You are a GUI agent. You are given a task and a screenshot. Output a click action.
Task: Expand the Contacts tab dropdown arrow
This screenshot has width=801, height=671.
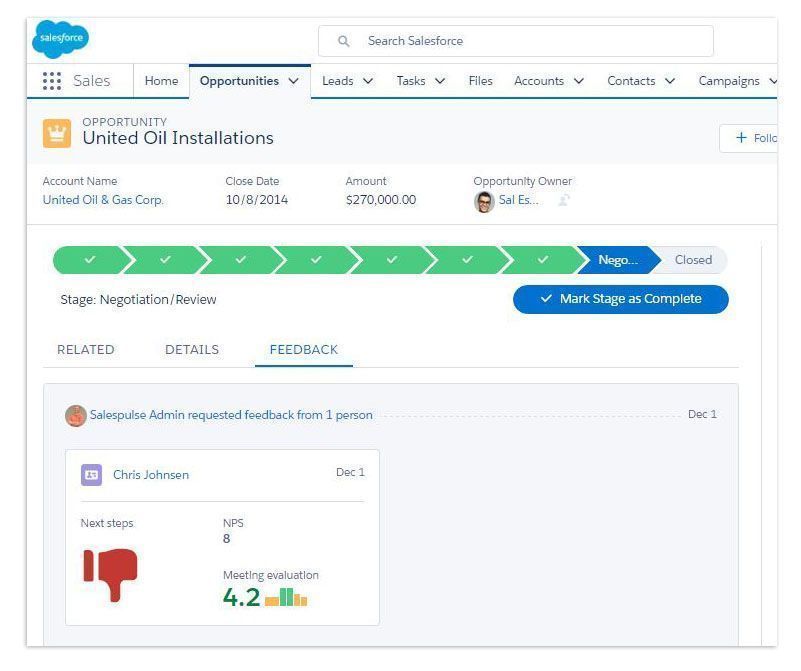point(670,81)
